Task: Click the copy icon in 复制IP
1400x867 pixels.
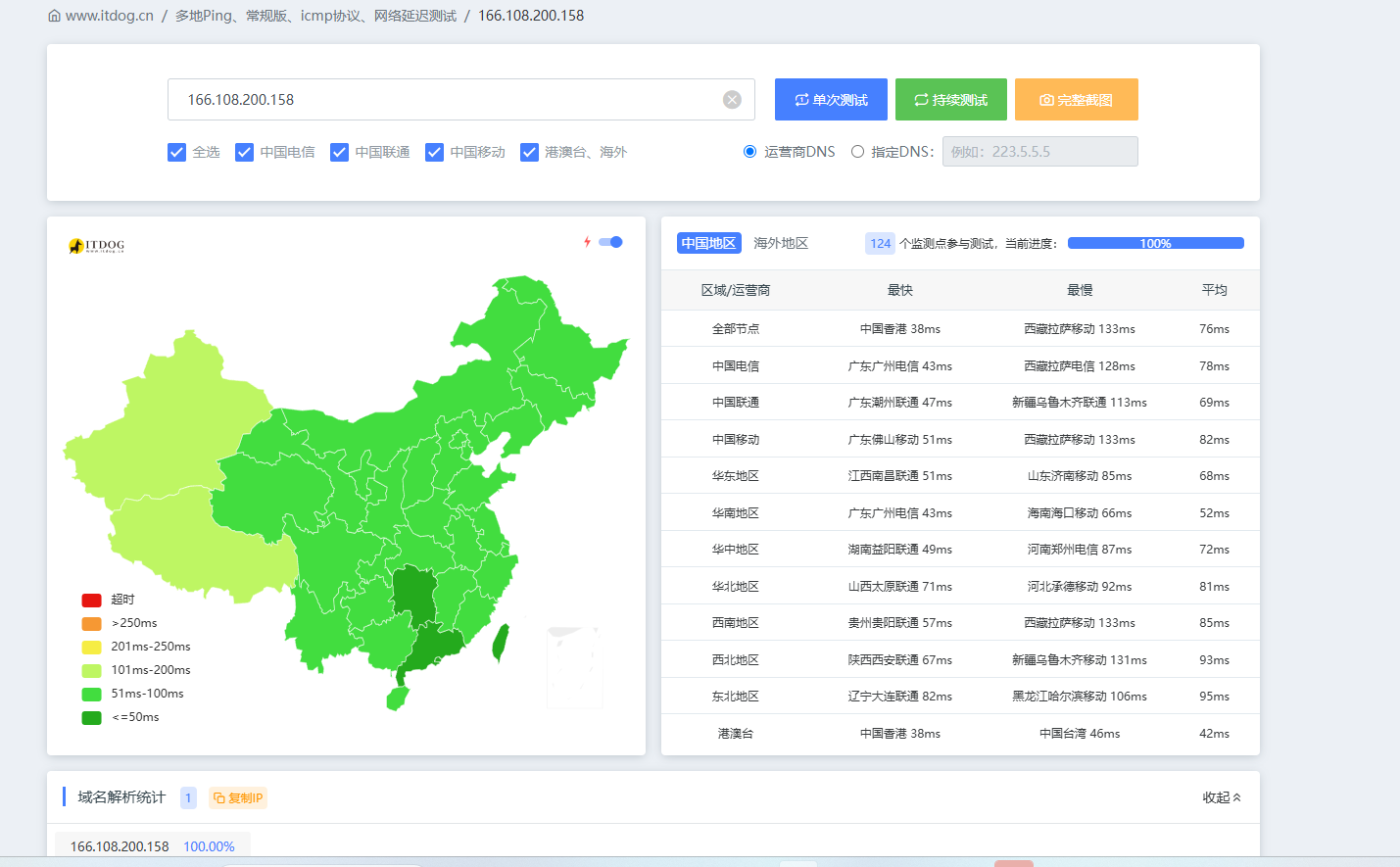Action: point(219,798)
